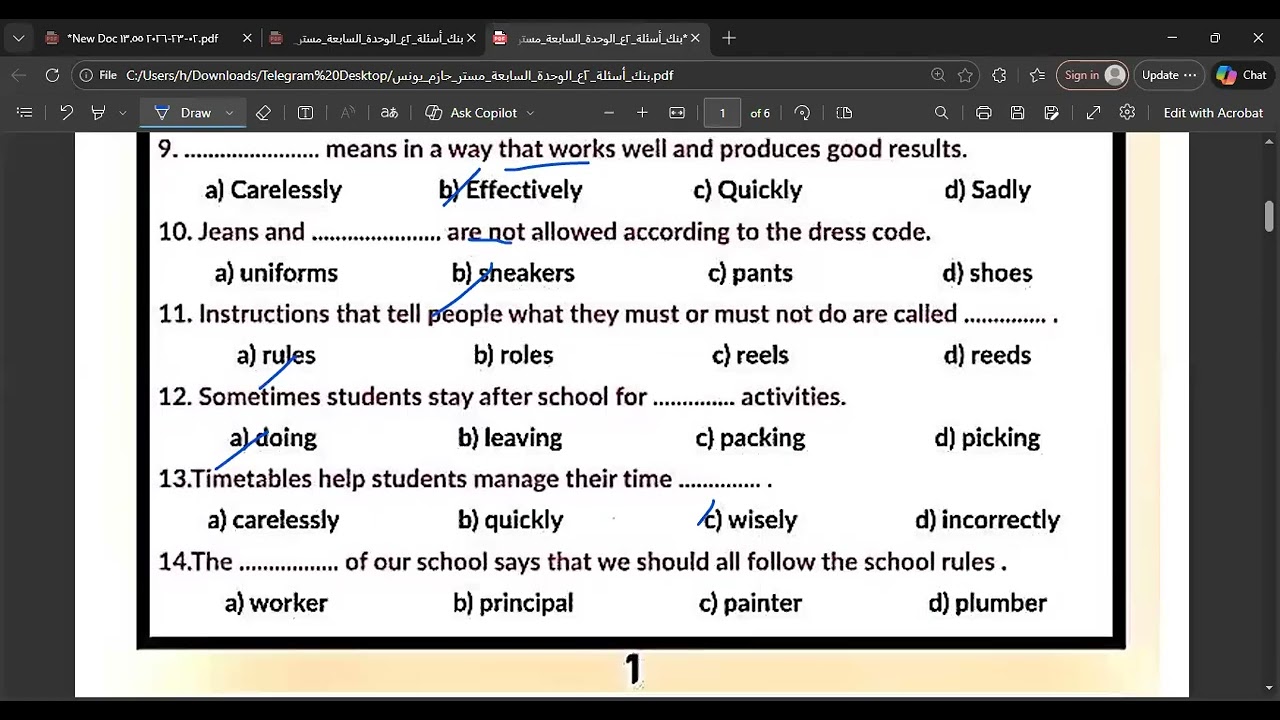The height and width of the screenshot is (720, 1280).
Task: Click the zoom magnifier in address bar
Action: pyautogui.click(x=938, y=75)
